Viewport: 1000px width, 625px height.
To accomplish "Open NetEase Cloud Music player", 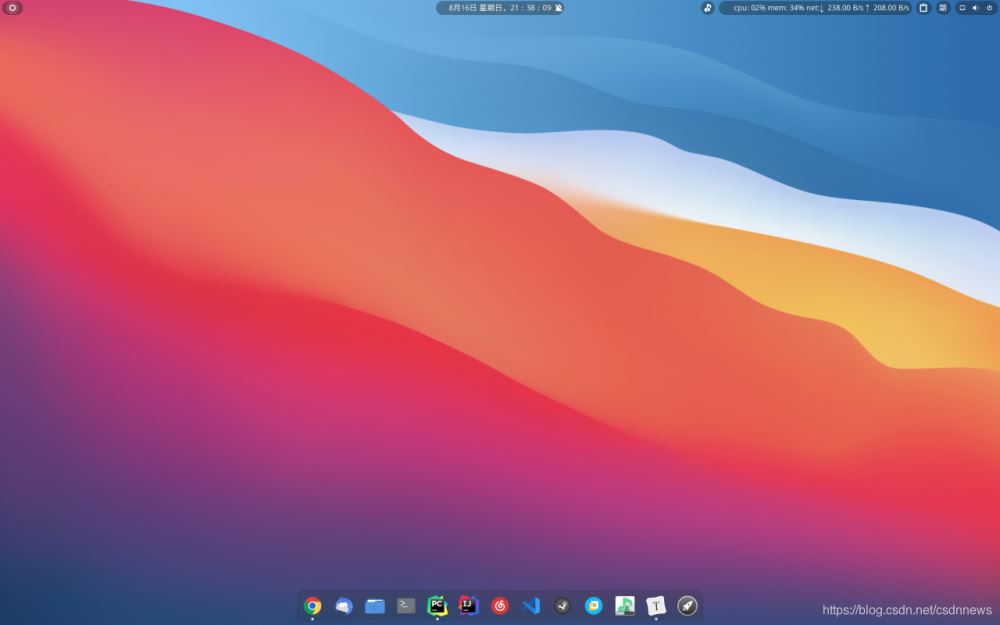I will pos(499,605).
